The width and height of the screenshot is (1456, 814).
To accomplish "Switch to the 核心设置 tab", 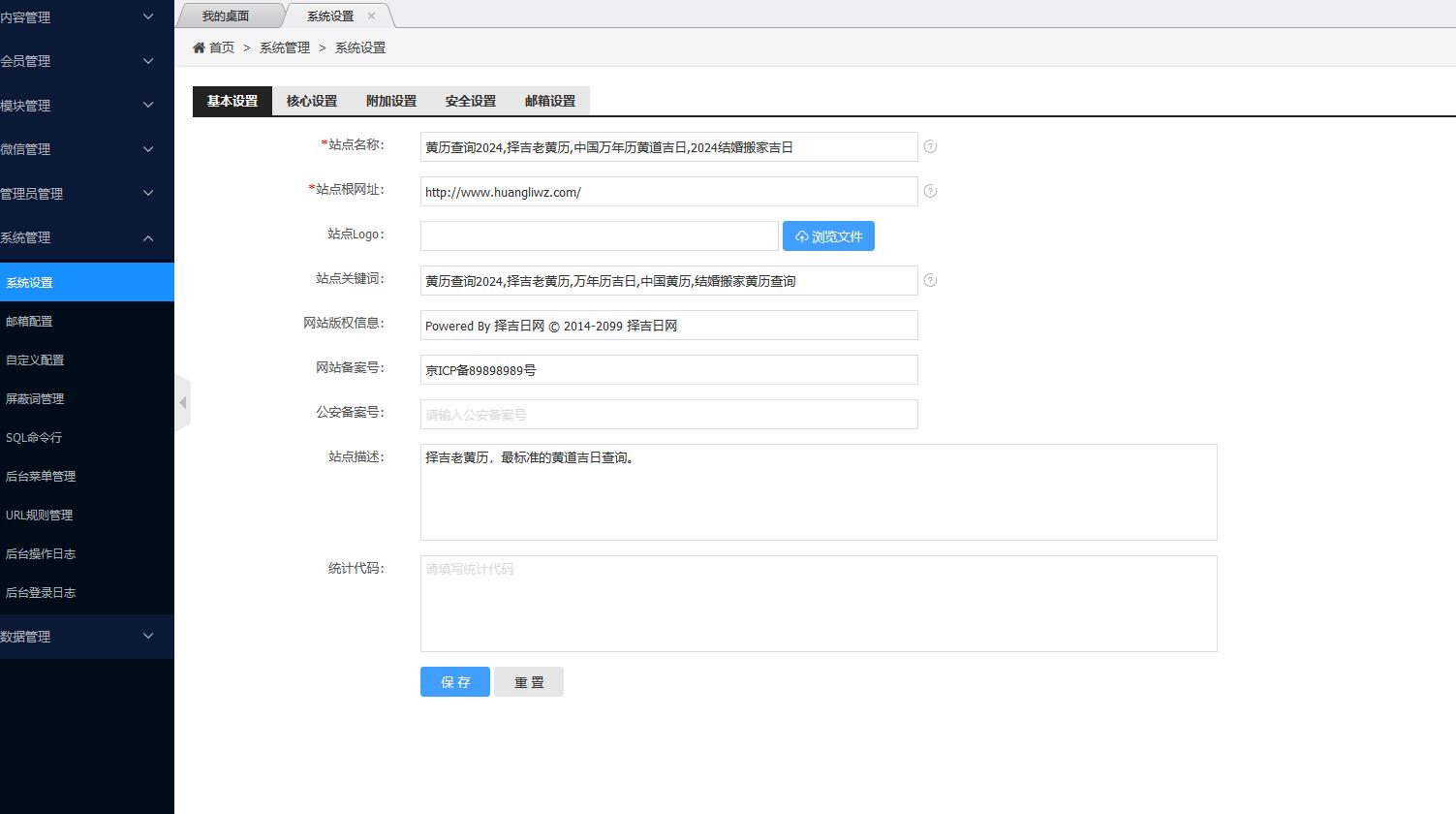I will coord(312,101).
